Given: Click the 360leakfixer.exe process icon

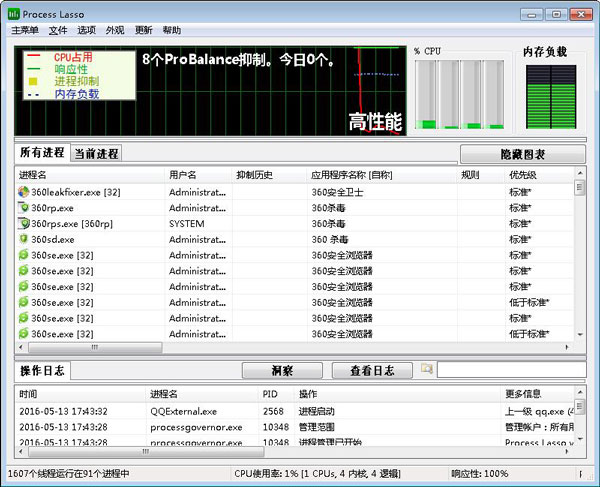Looking at the screenshot, I should 24,192.
